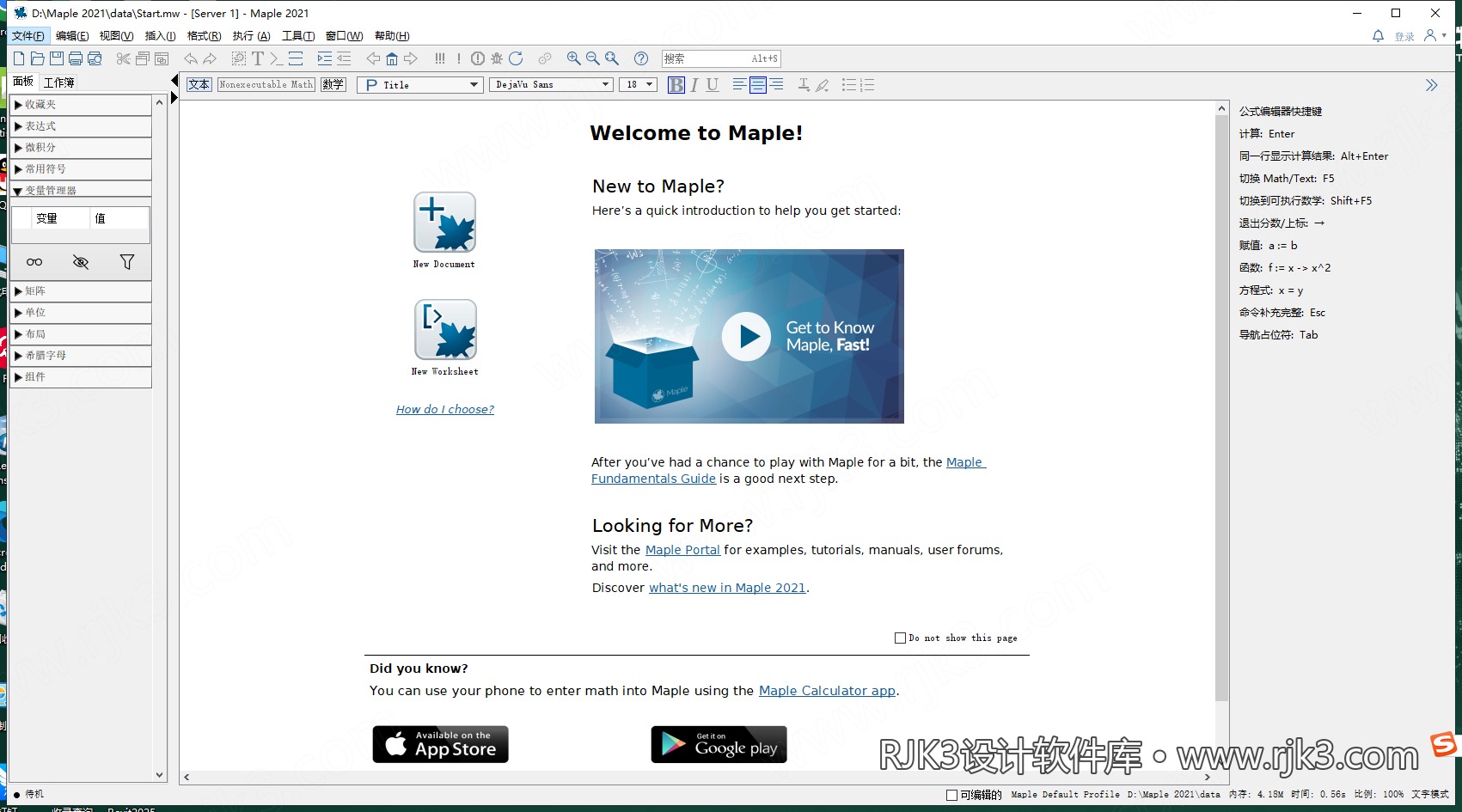The height and width of the screenshot is (812, 1462).
Task: Create a new document from the toolbar
Action: point(19,58)
